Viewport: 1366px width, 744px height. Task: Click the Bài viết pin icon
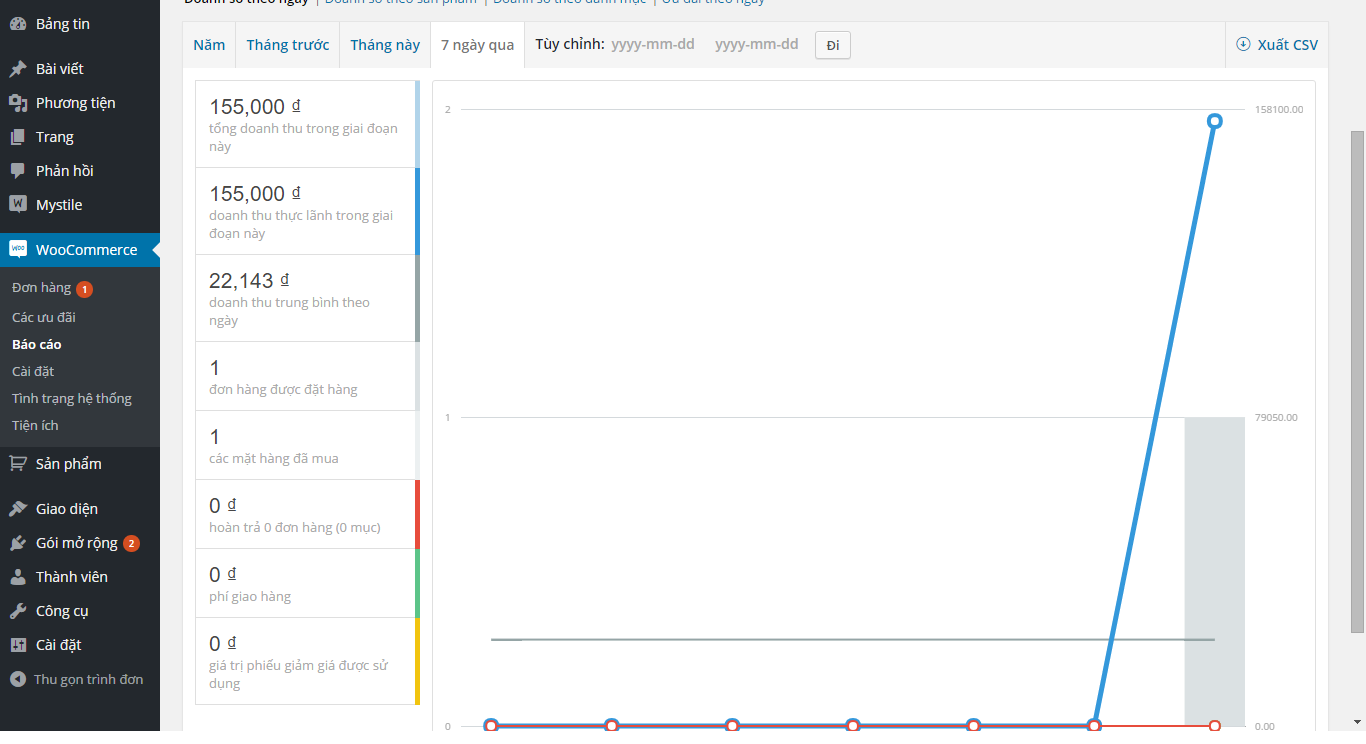click(x=18, y=69)
